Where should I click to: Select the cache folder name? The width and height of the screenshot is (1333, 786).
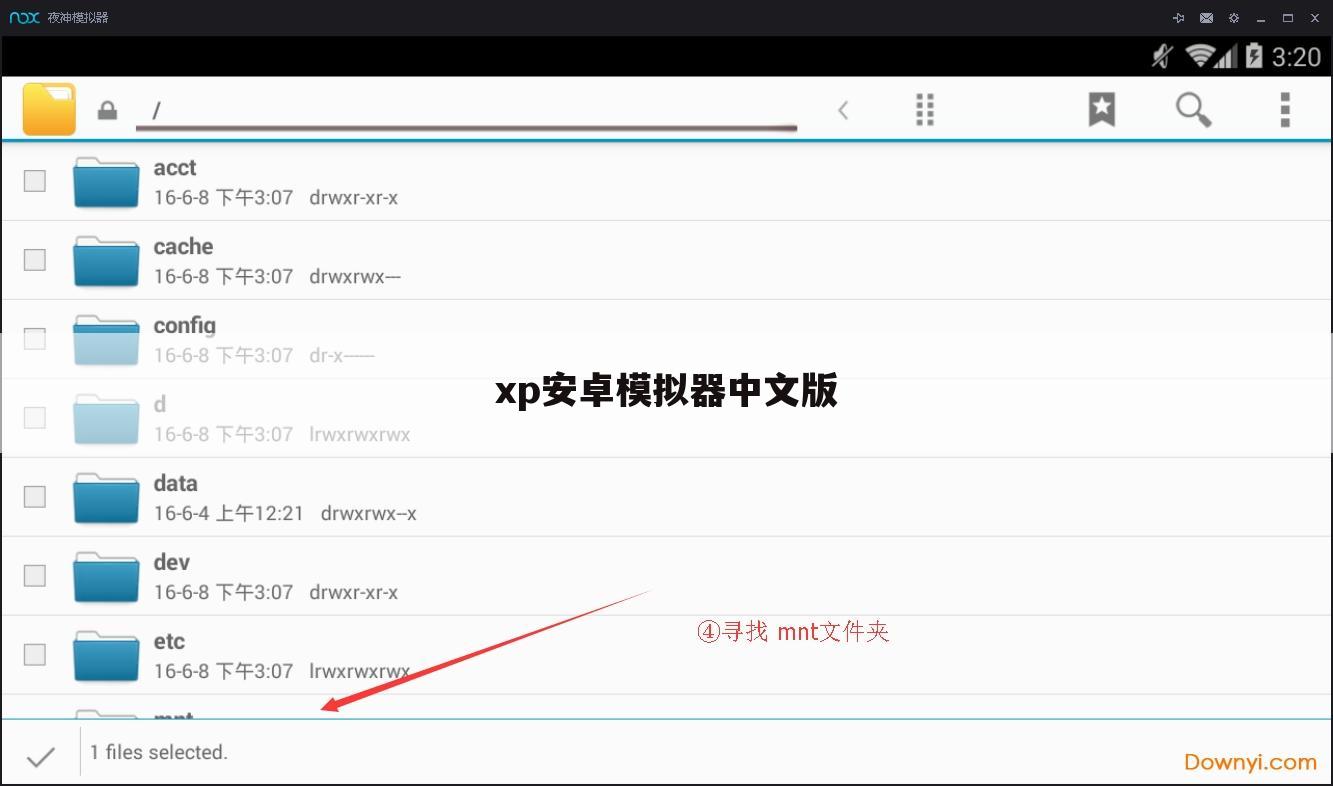click(183, 247)
